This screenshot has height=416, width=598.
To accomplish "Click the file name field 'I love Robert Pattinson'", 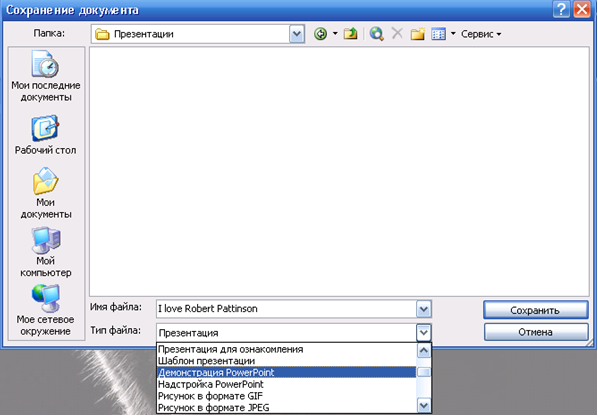I will coord(286,309).
